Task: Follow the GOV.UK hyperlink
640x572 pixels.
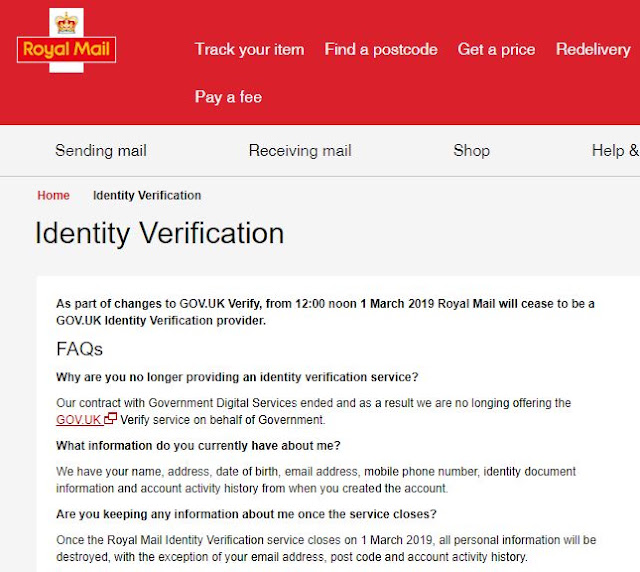Action: 79,420
